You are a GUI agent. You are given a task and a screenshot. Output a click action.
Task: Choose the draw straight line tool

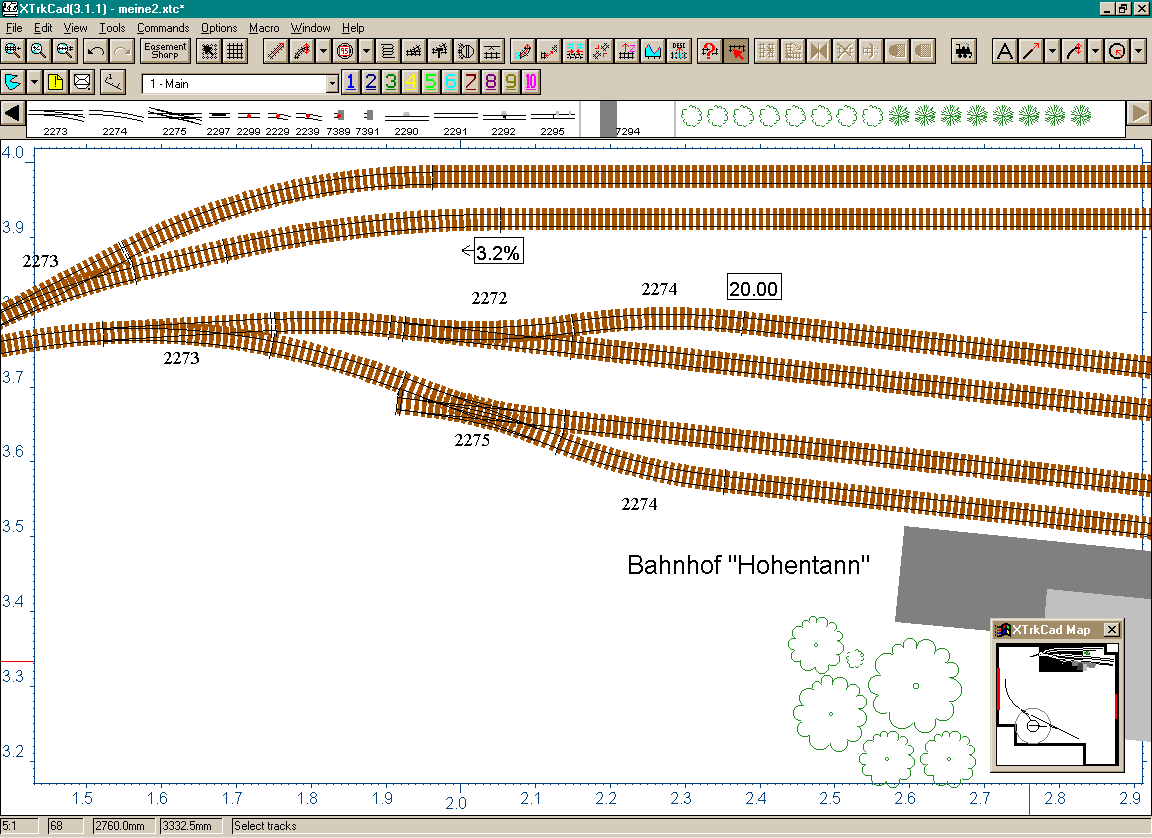pos(1030,50)
